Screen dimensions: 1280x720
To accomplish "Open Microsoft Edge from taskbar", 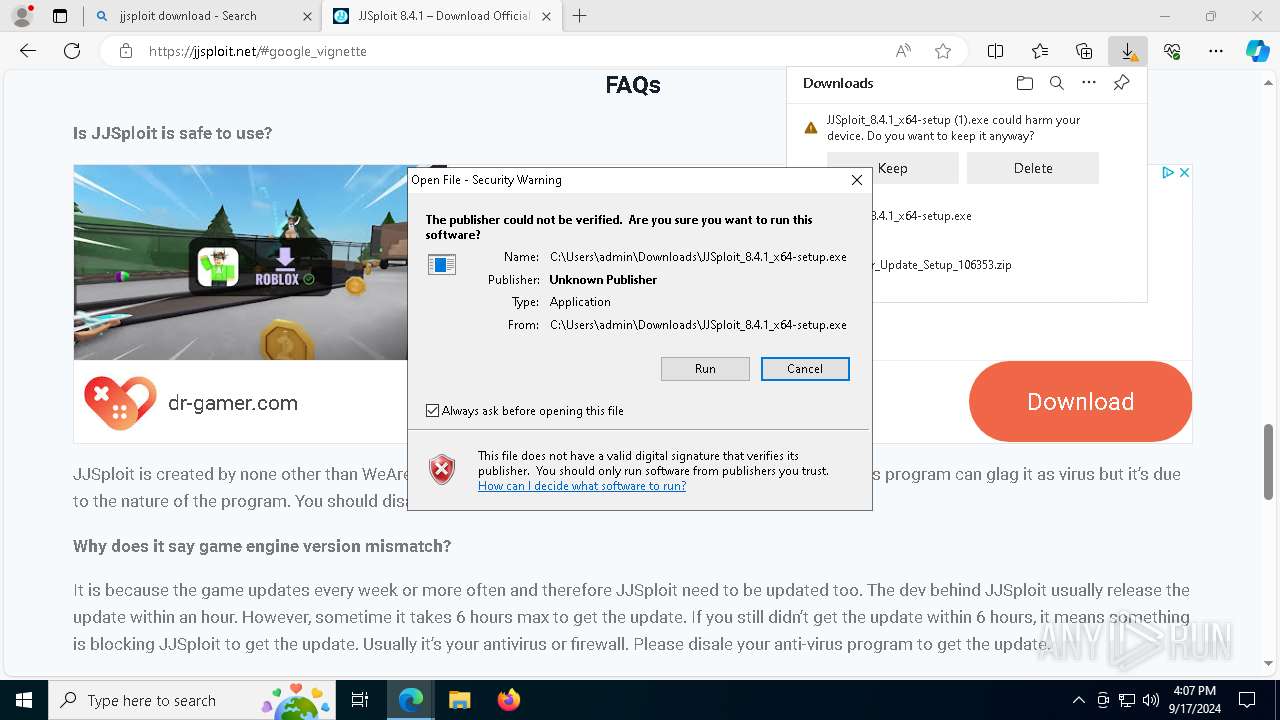I will [x=411, y=700].
